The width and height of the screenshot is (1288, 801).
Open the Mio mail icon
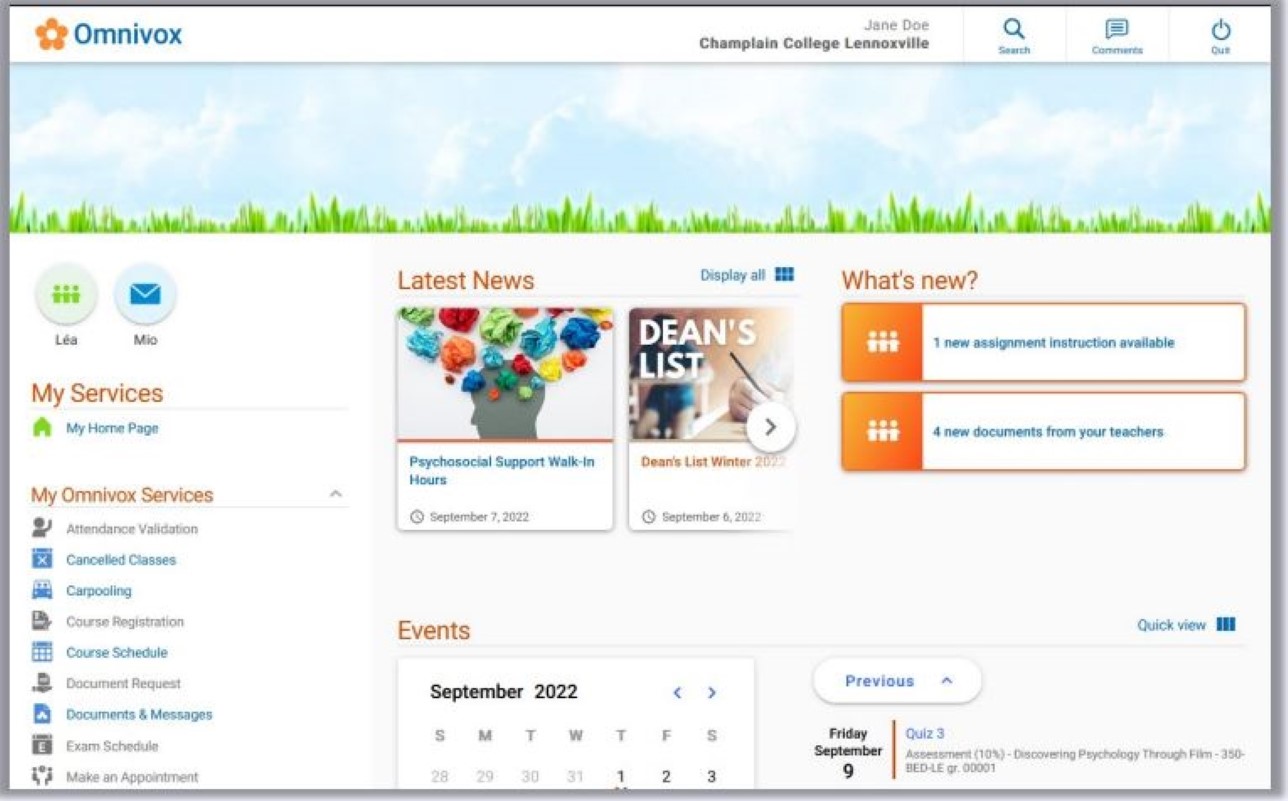click(145, 294)
